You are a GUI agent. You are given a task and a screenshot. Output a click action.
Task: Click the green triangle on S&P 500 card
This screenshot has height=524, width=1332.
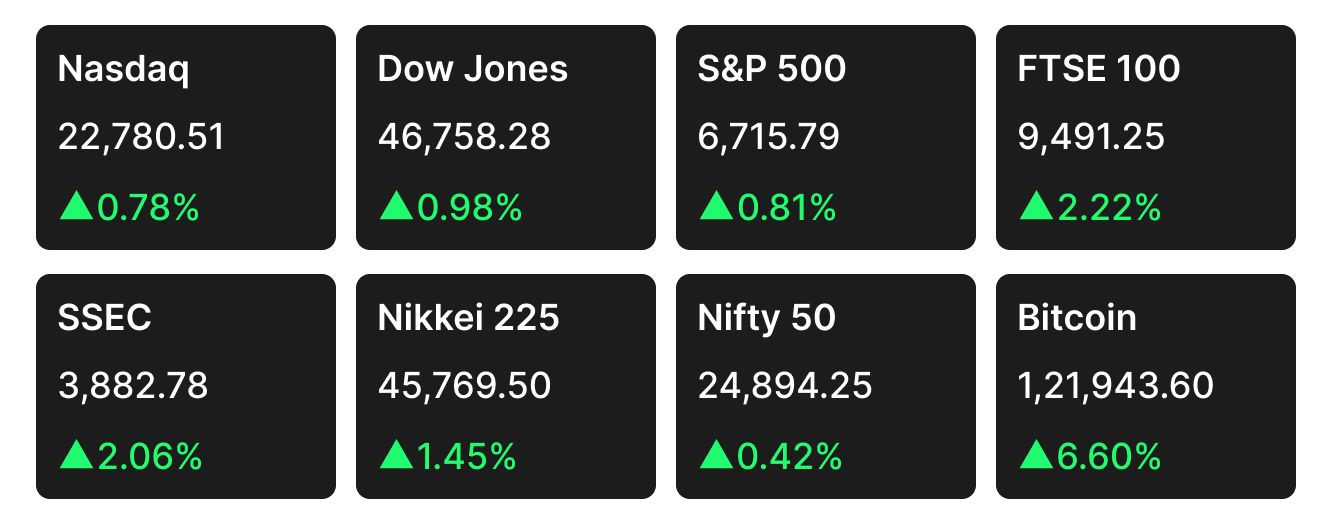coord(716,207)
